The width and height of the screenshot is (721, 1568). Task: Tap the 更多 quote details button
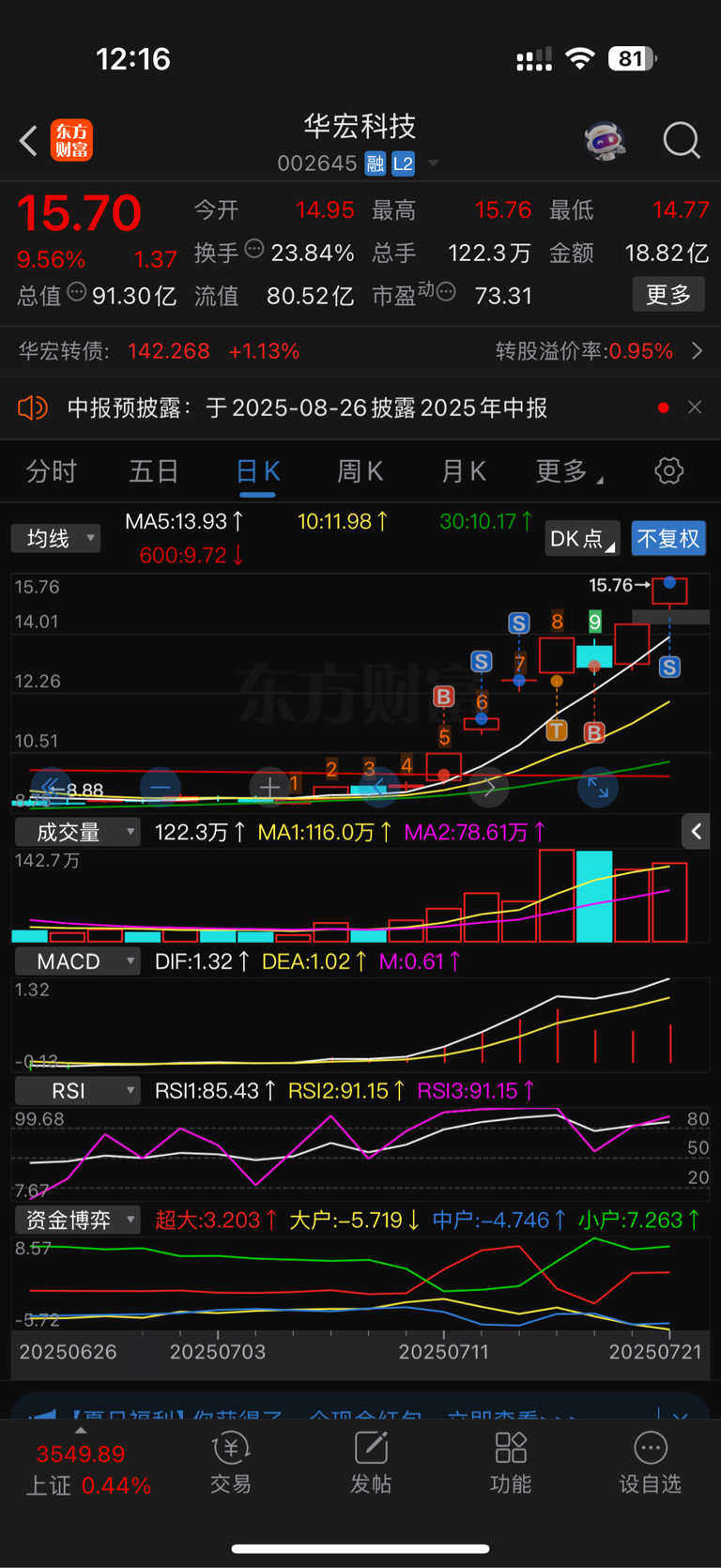point(668,295)
